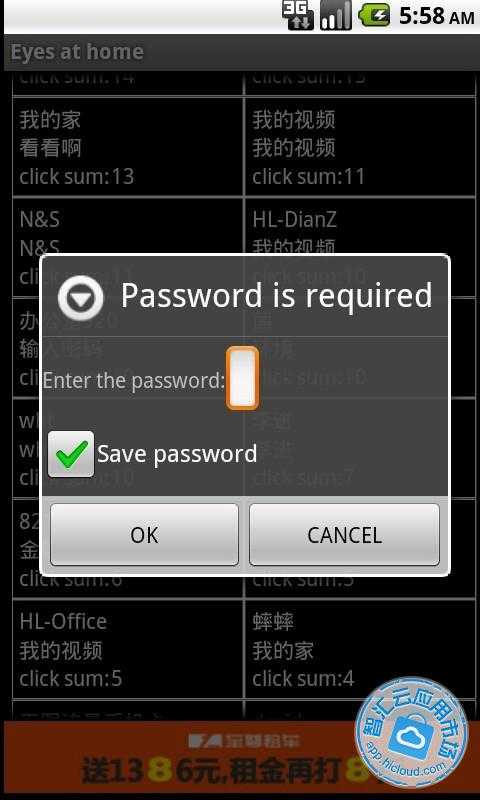Tap the battery charging icon
The width and height of the screenshot is (480, 800).
(x=374, y=15)
